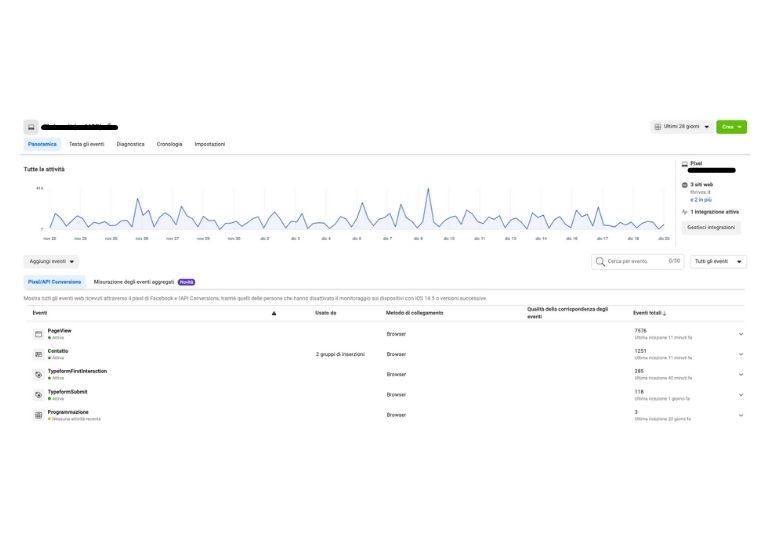Viewport: 770px width, 550px height.
Task: Click the 1251 total events value
Action: pyautogui.click(x=640, y=351)
